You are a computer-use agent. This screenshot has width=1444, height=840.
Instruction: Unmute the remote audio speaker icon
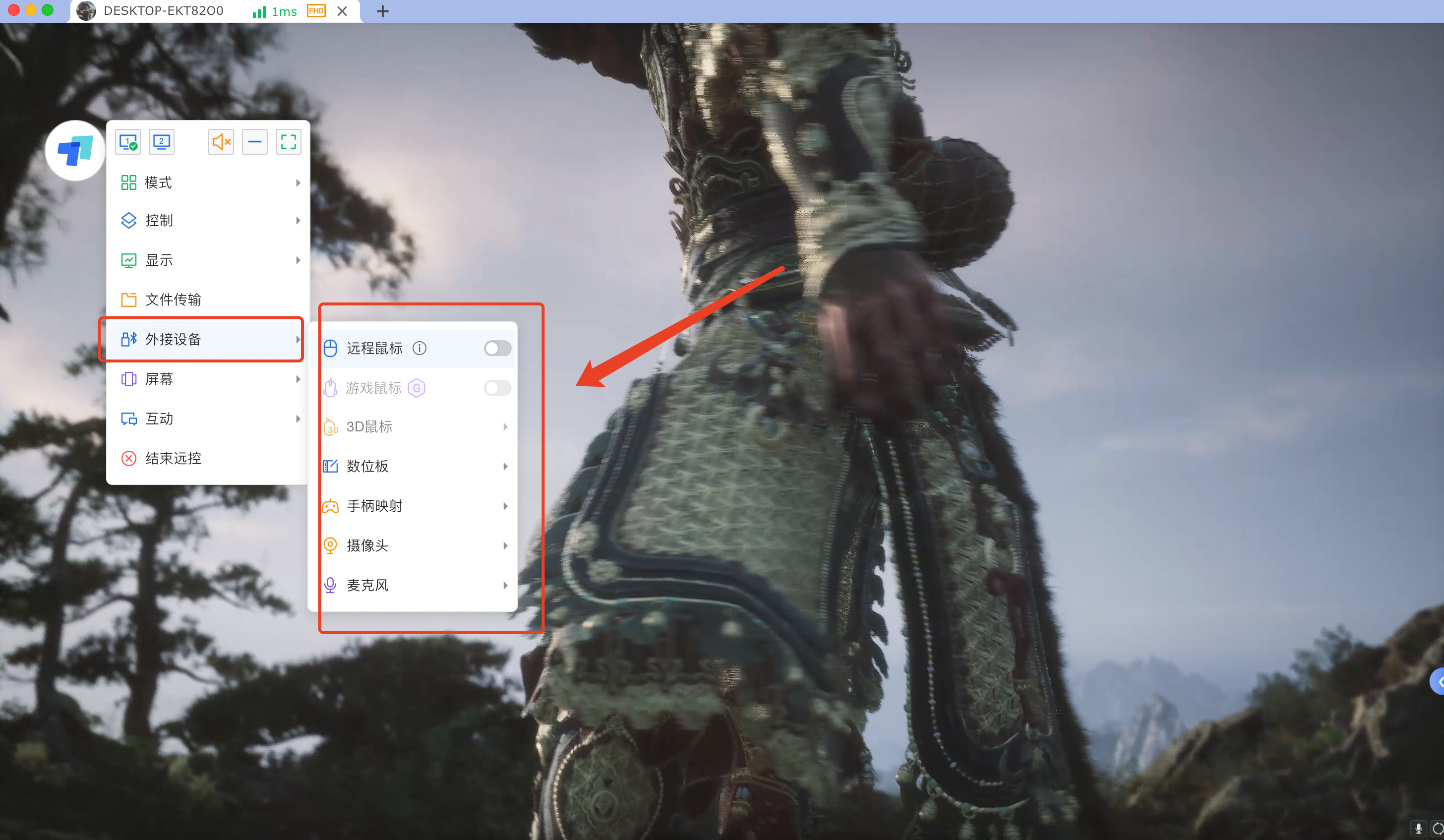221,141
